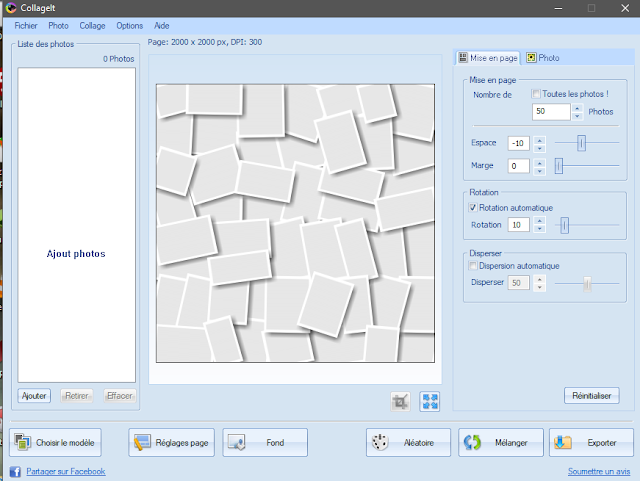Click the photo count field showing 50

click(x=551, y=111)
